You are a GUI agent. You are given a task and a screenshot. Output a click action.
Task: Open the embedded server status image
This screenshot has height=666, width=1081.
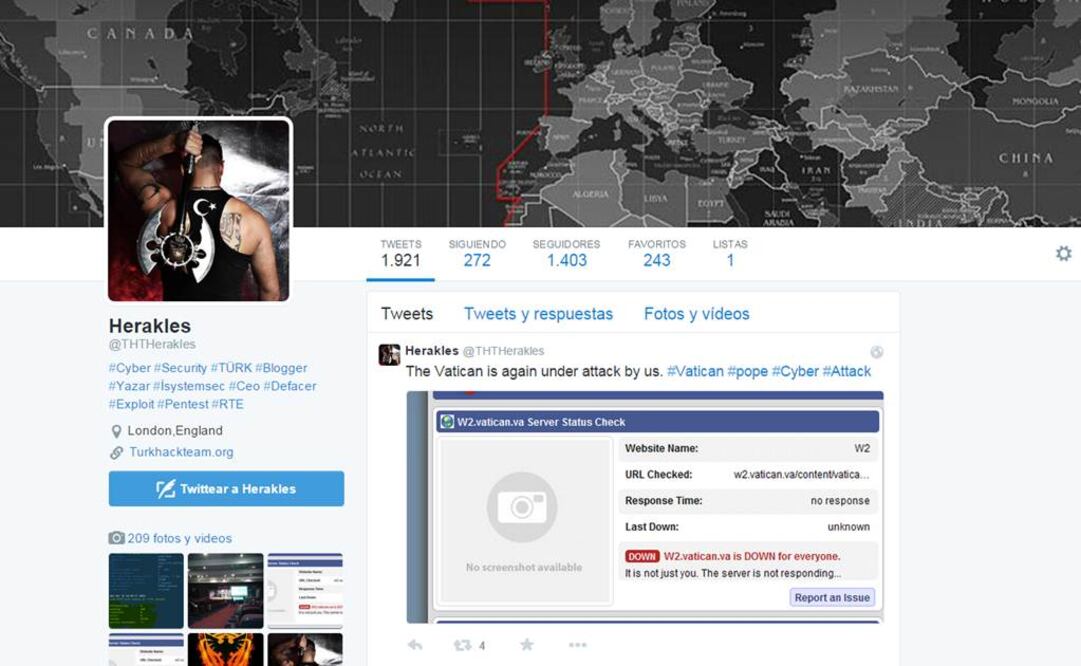645,507
